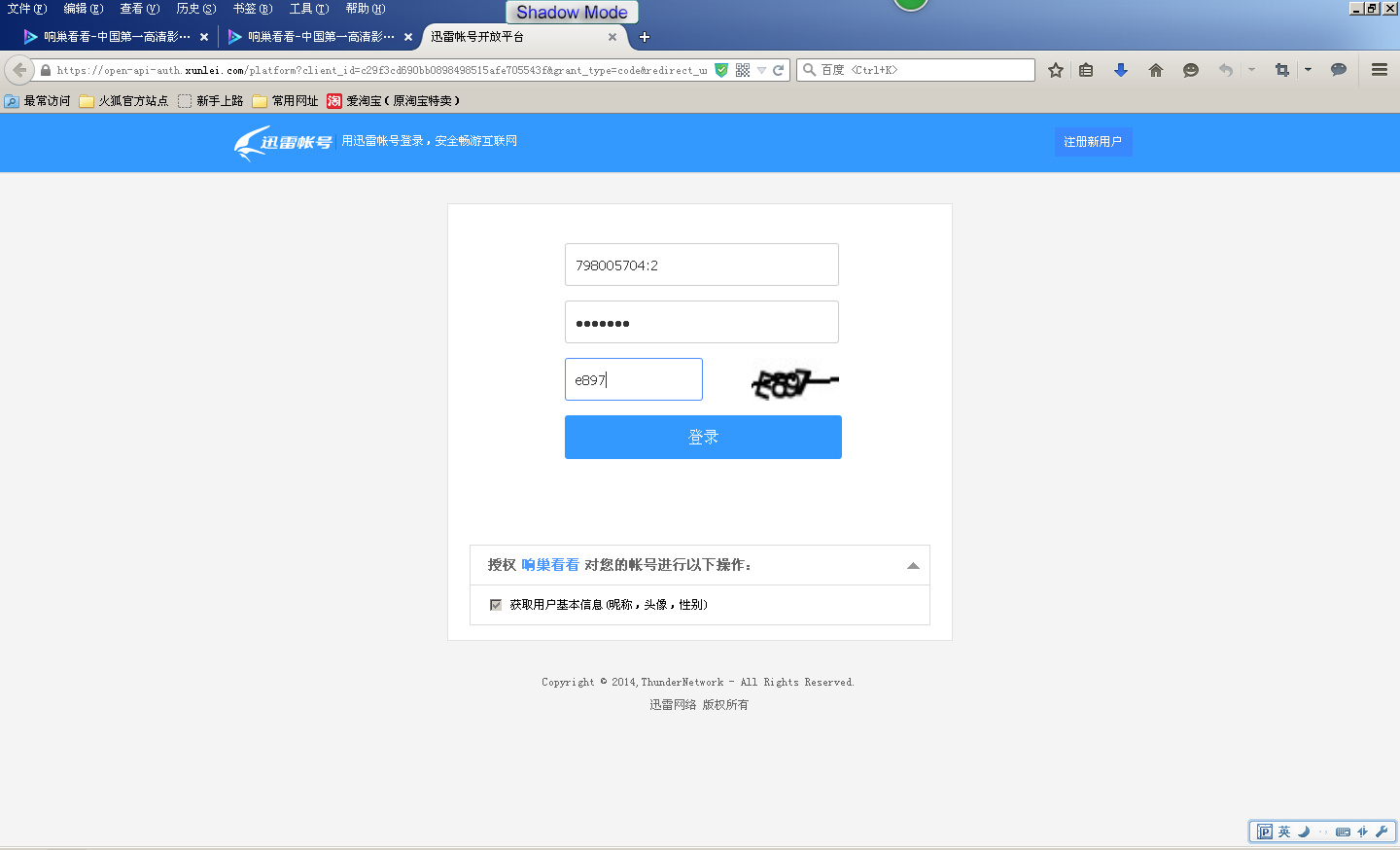Click the captcha code input field

pyautogui.click(x=634, y=379)
